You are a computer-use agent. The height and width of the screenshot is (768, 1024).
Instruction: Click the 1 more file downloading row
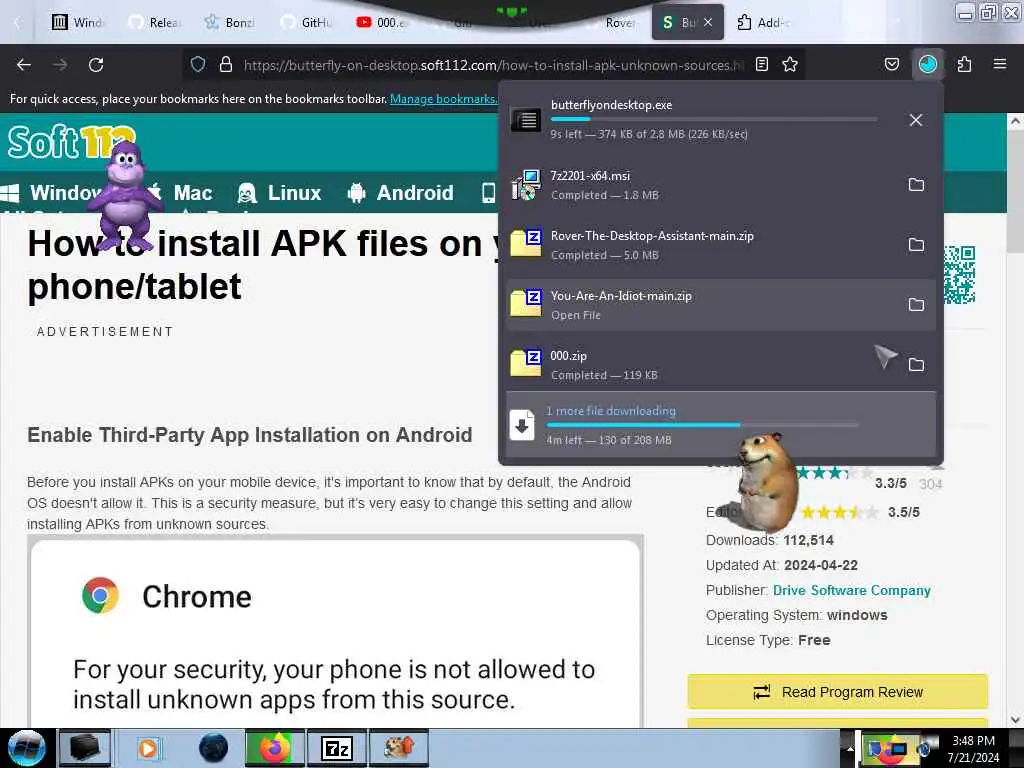point(721,425)
